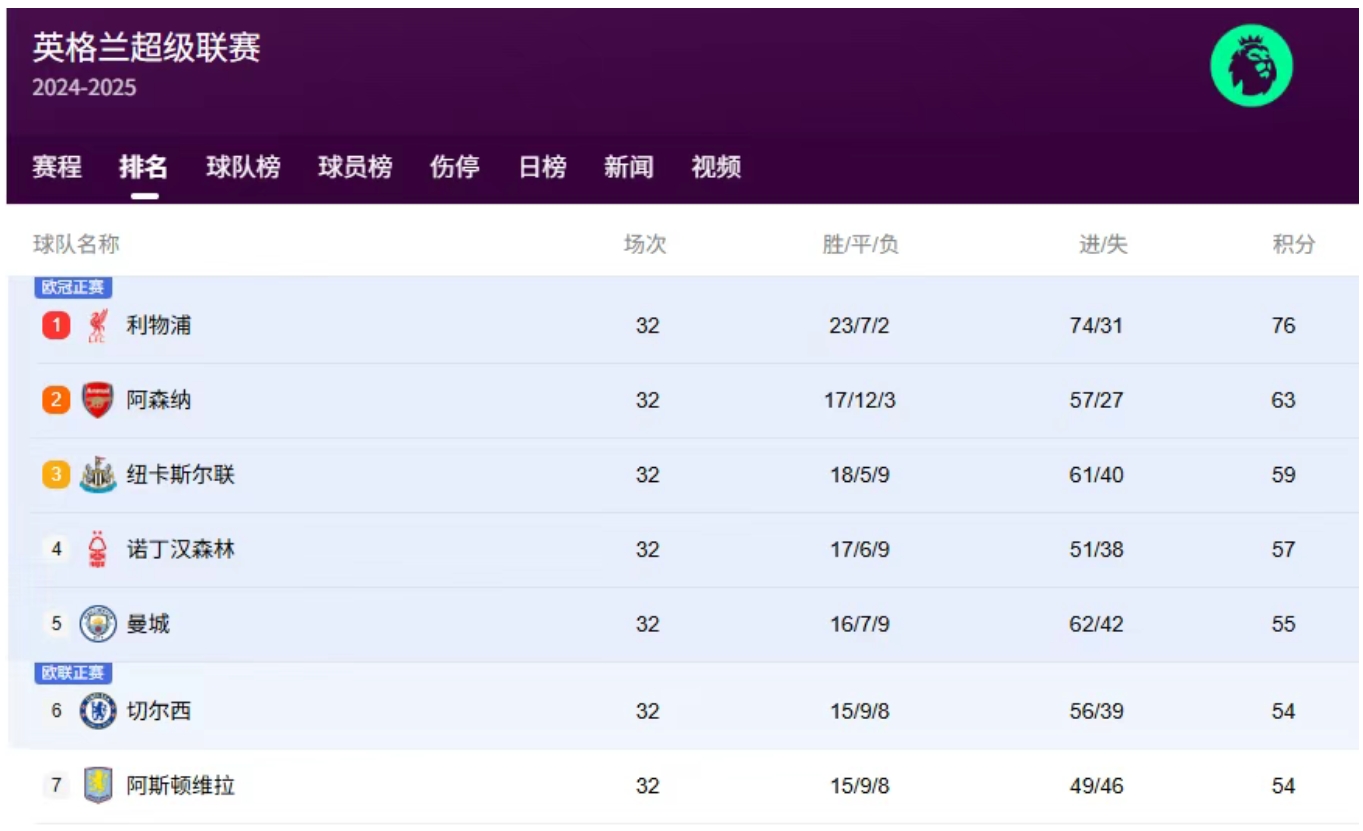Click Manchester City's 55 points value
The width and height of the screenshot is (1363, 831).
pos(1283,625)
